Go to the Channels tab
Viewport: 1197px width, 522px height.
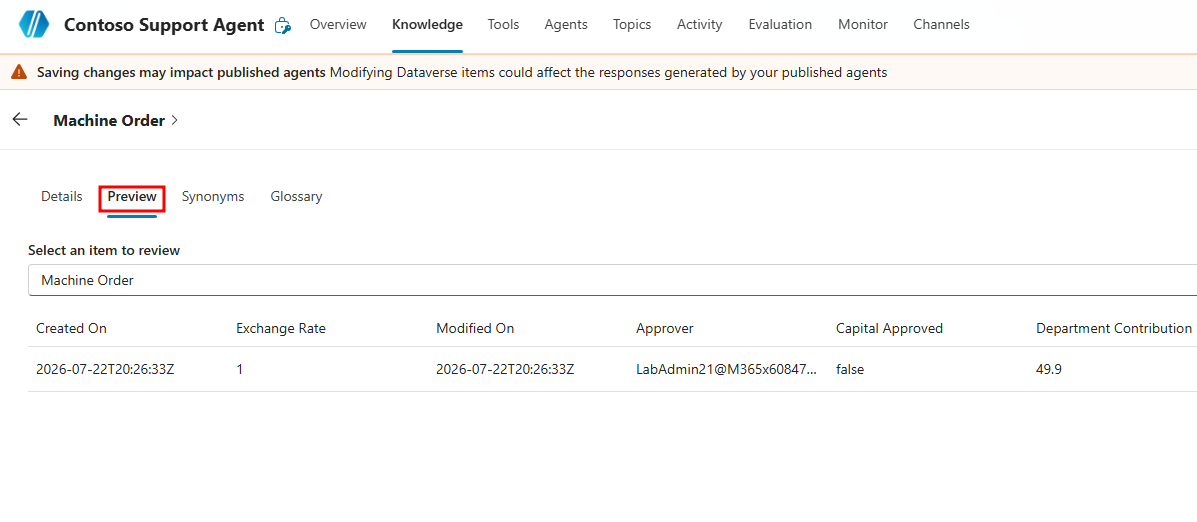[x=941, y=24]
